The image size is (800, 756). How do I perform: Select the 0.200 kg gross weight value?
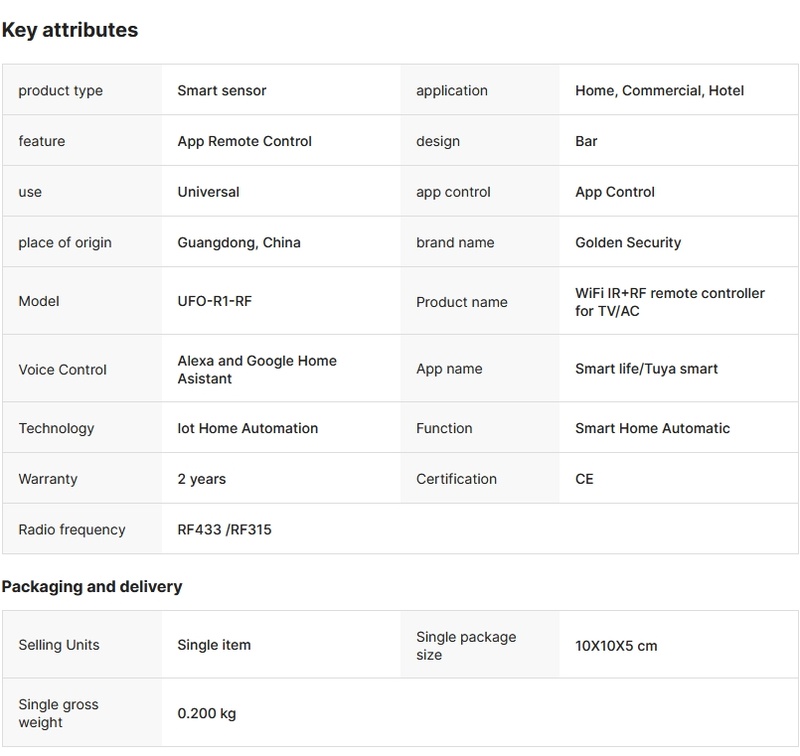207,714
